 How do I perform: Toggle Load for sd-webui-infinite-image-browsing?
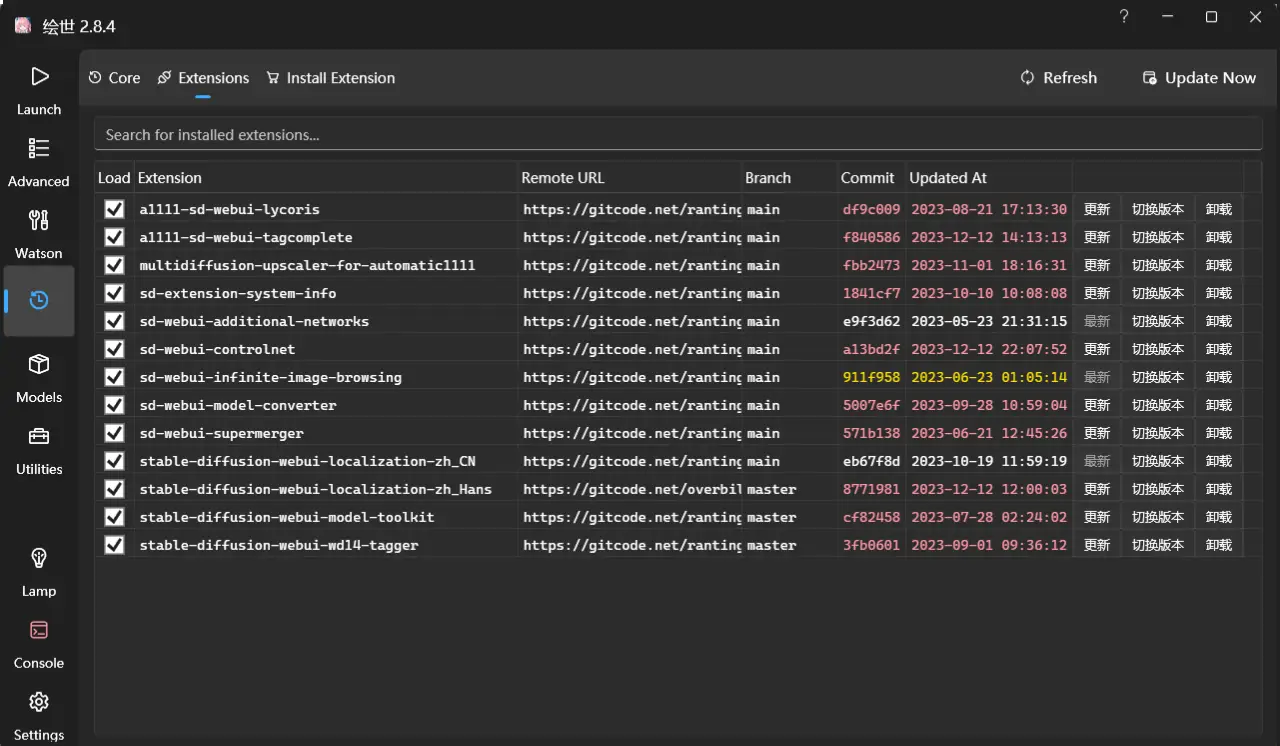[x=114, y=377]
